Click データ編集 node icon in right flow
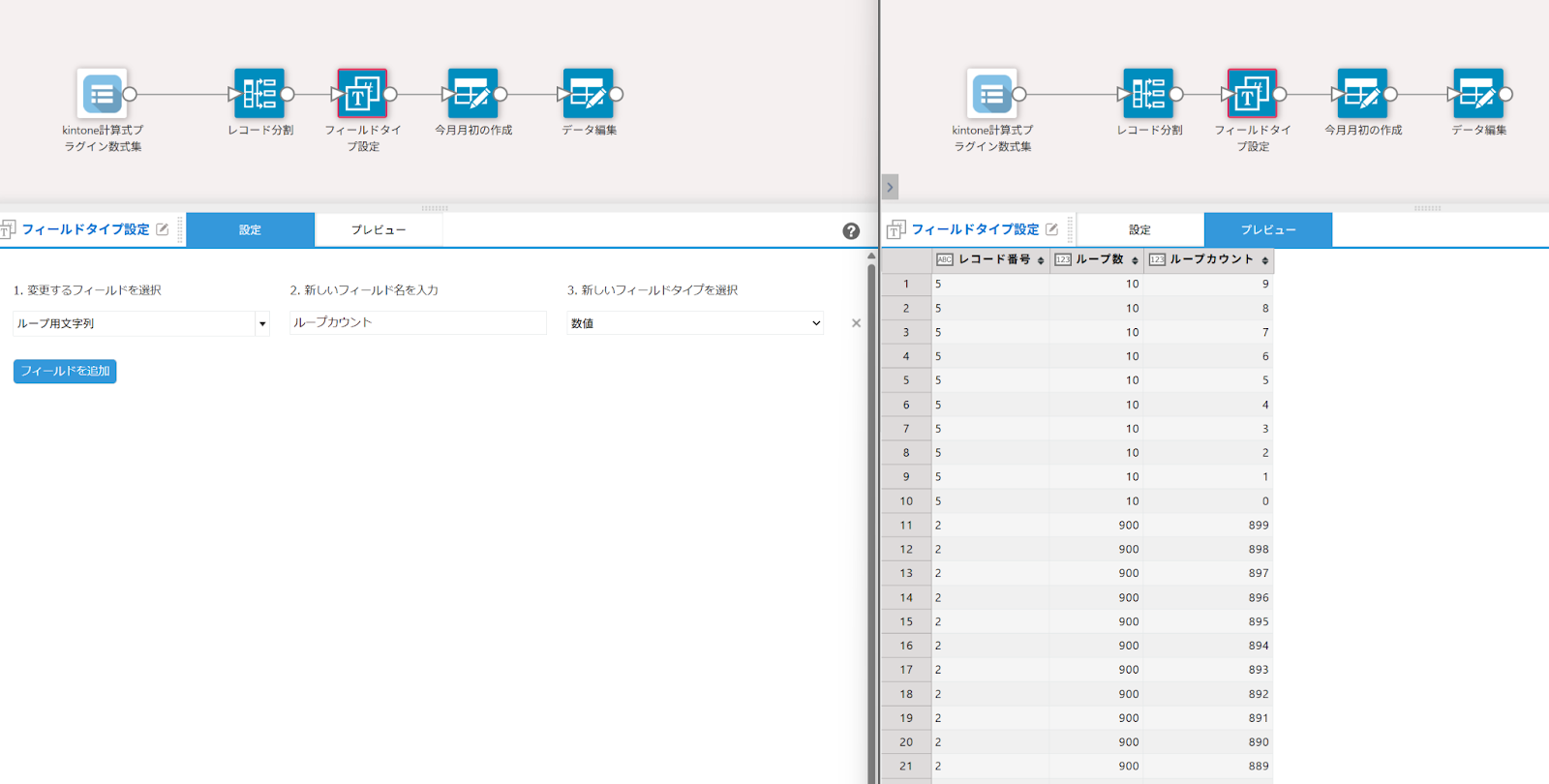Image resolution: width=1549 pixels, height=784 pixels. pyautogui.click(x=1477, y=94)
